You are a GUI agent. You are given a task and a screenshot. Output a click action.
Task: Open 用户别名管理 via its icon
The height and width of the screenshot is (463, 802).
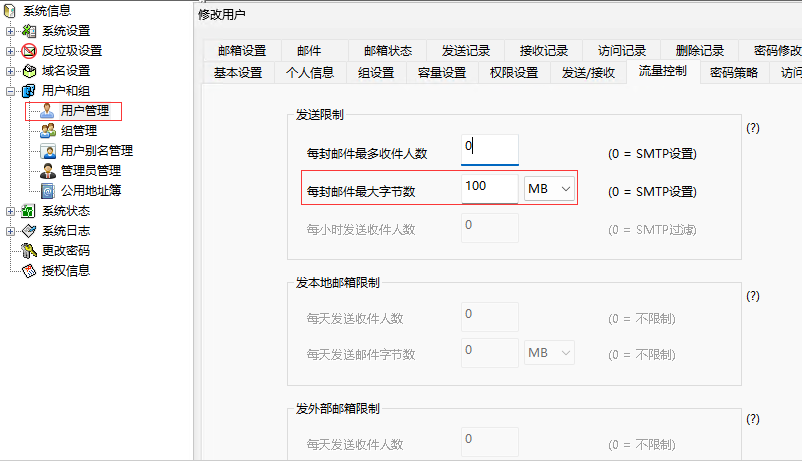pos(48,151)
